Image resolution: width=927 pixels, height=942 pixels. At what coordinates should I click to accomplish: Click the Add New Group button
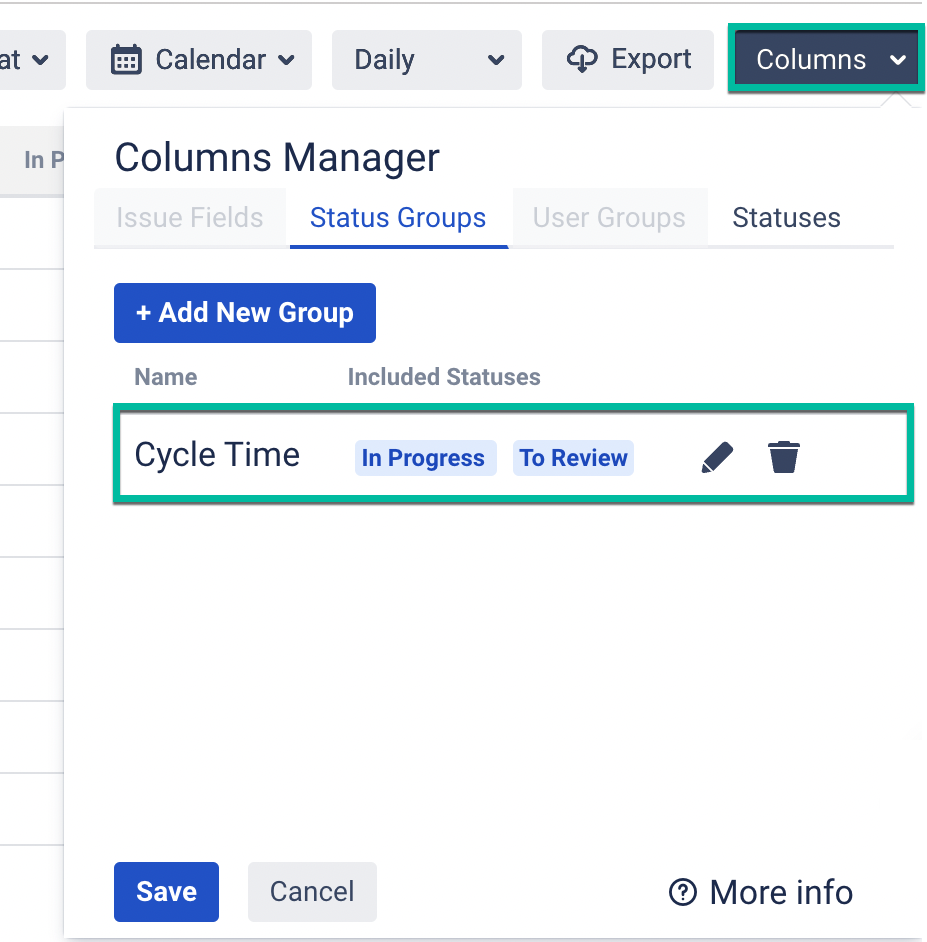click(244, 312)
